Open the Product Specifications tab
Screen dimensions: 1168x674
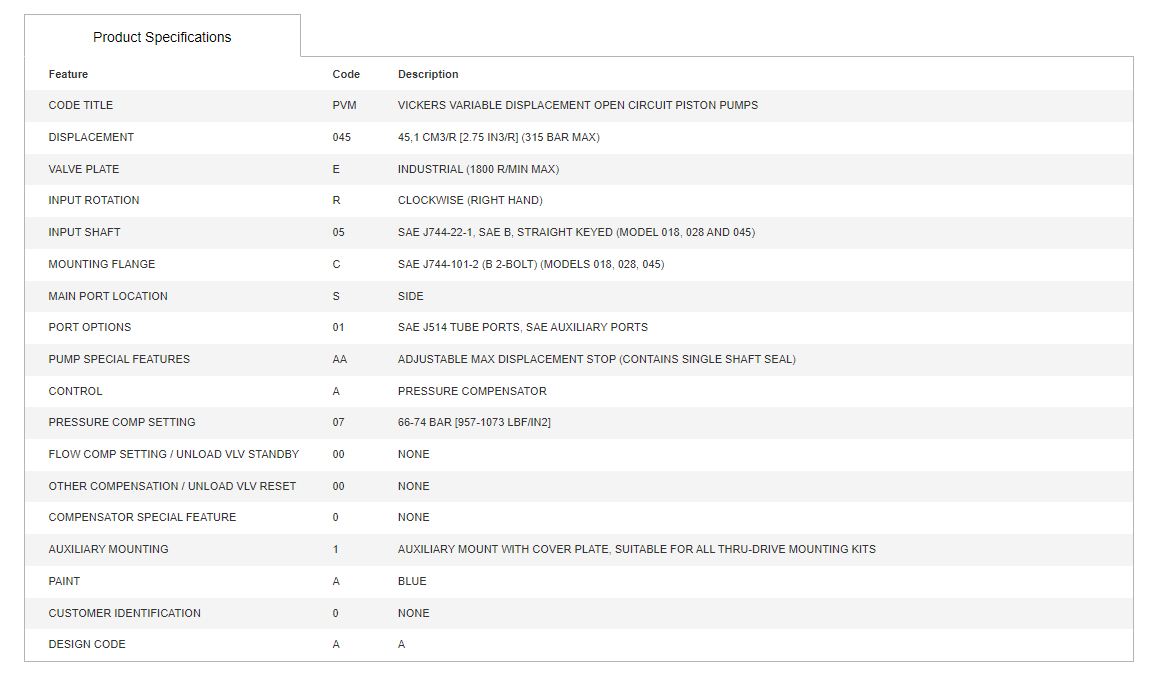[x=162, y=36]
